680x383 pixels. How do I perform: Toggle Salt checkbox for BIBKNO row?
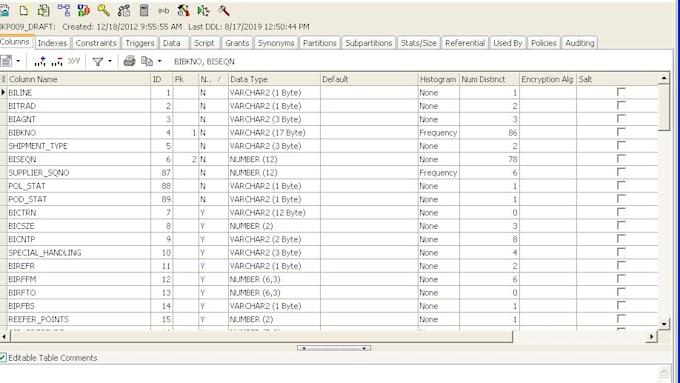coord(621,132)
